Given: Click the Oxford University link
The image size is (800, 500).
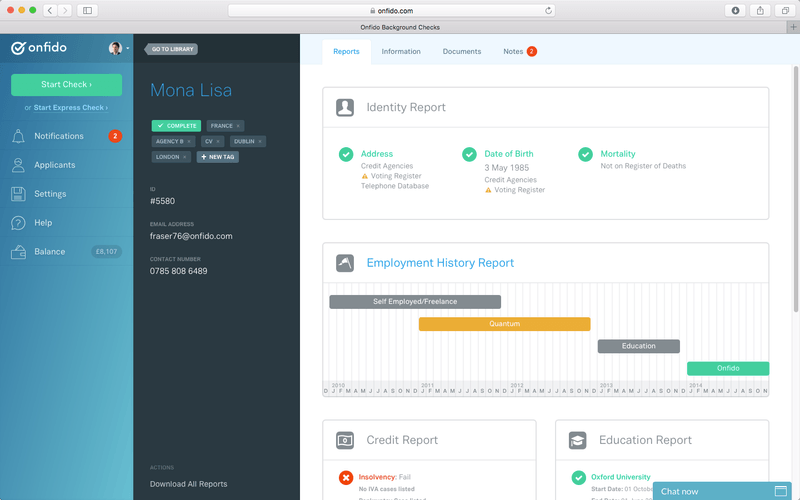Looking at the screenshot, I should tap(620, 477).
